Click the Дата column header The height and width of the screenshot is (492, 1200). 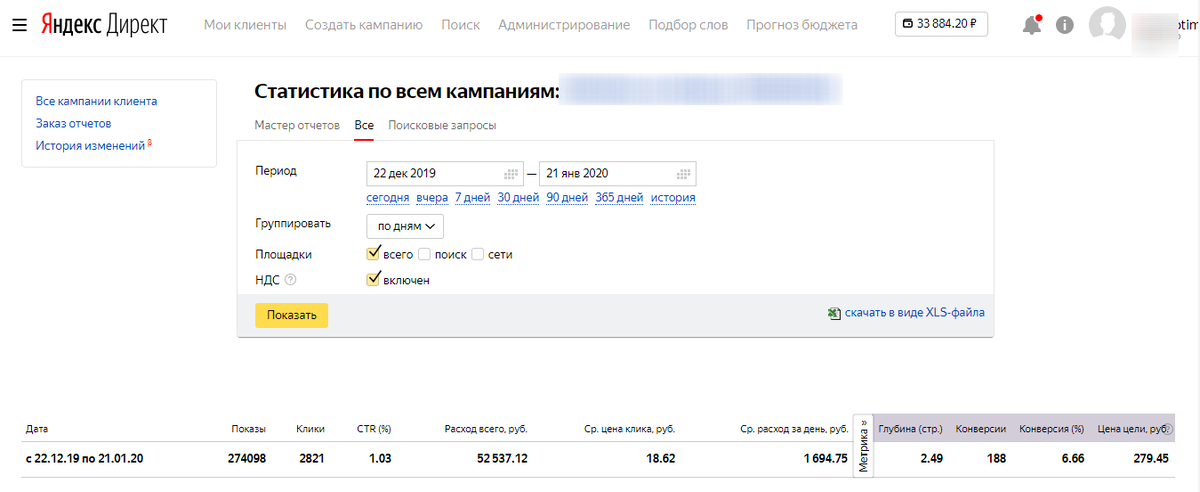coord(37,430)
